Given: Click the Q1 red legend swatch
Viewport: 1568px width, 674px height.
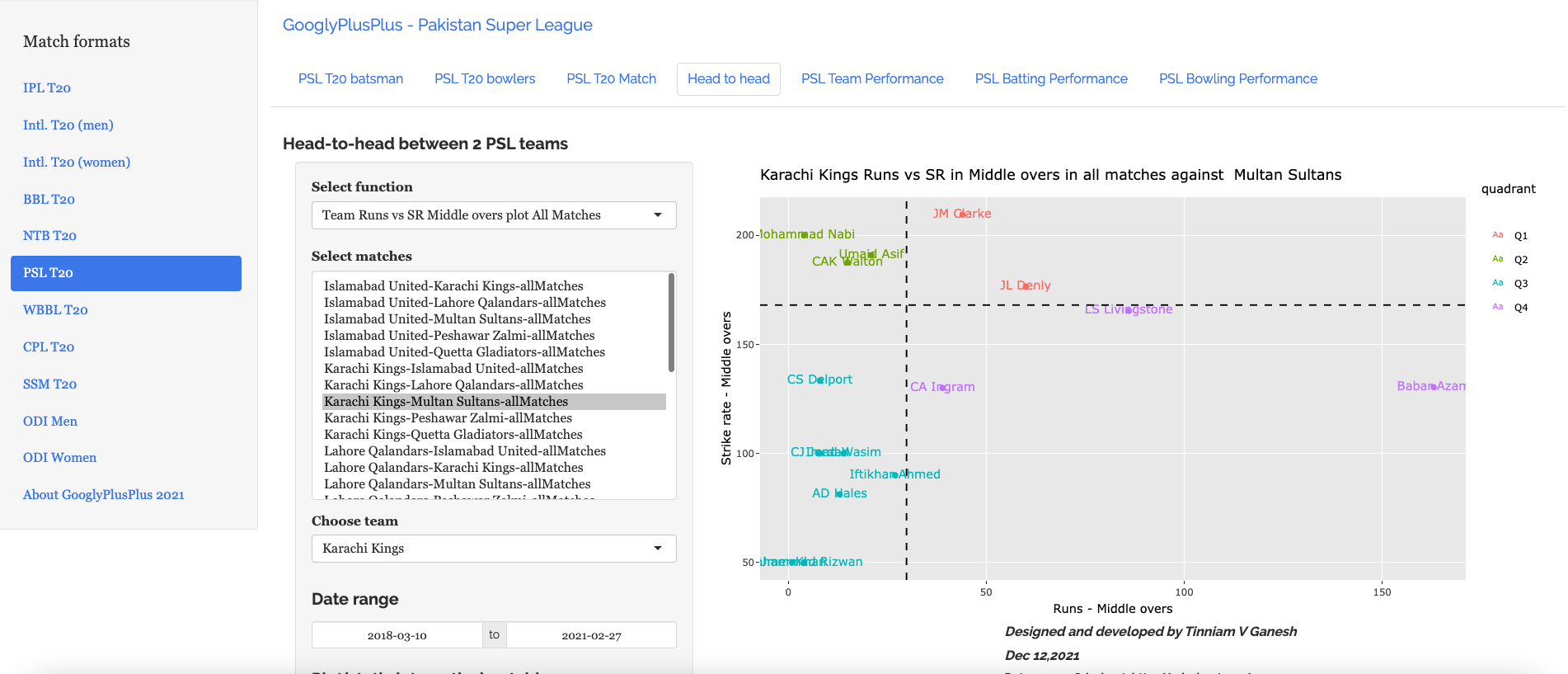Looking at the screenshot, I should click(1498, 235).
